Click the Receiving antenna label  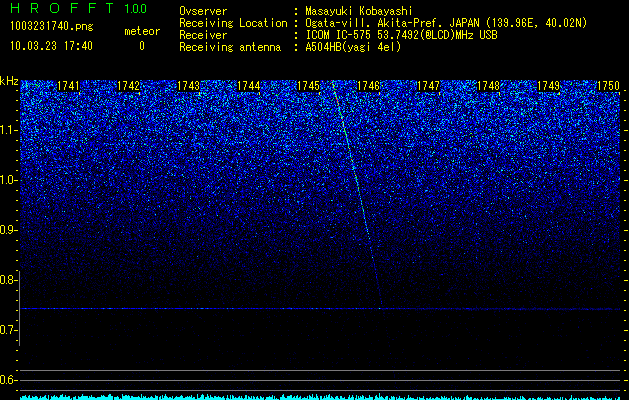coord(230,47)
